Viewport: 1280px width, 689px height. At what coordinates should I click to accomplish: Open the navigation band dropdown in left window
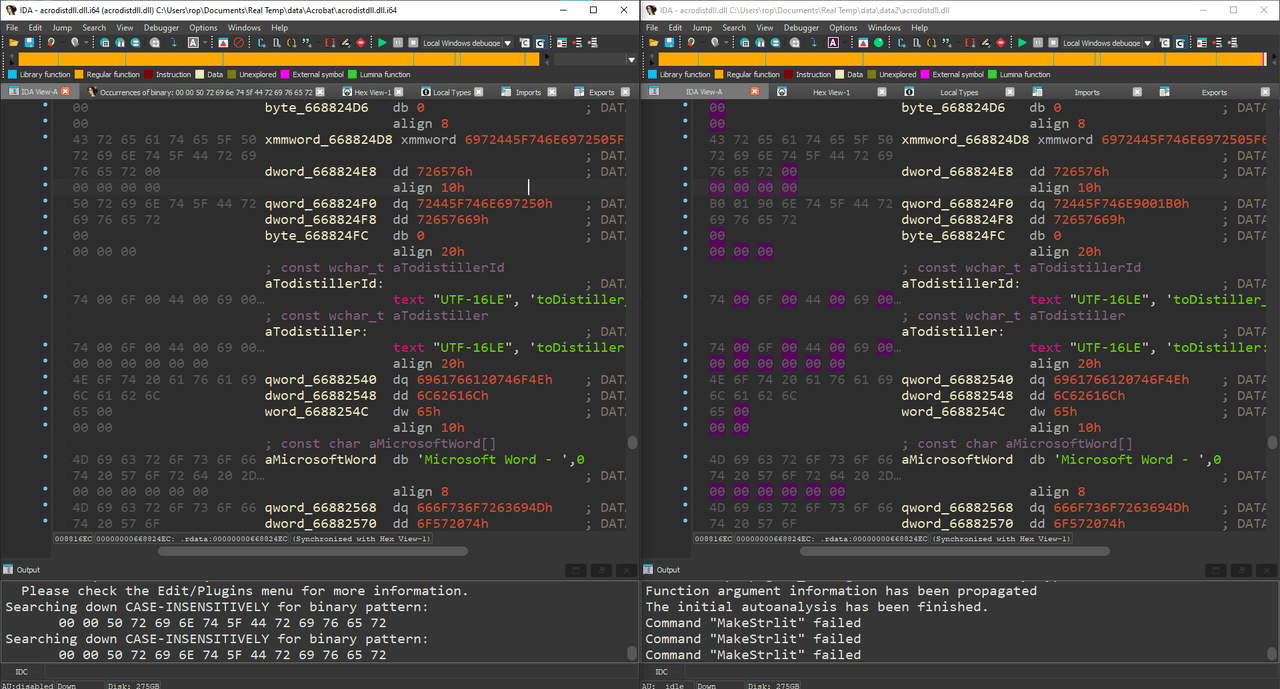[x=631, y=59]
